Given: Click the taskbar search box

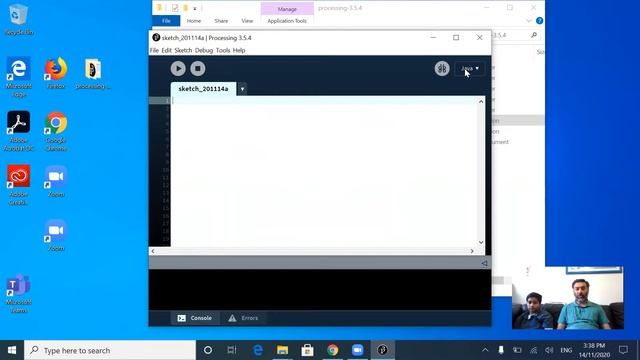Looking at the screenshot, I should click(x=110, y=350).
